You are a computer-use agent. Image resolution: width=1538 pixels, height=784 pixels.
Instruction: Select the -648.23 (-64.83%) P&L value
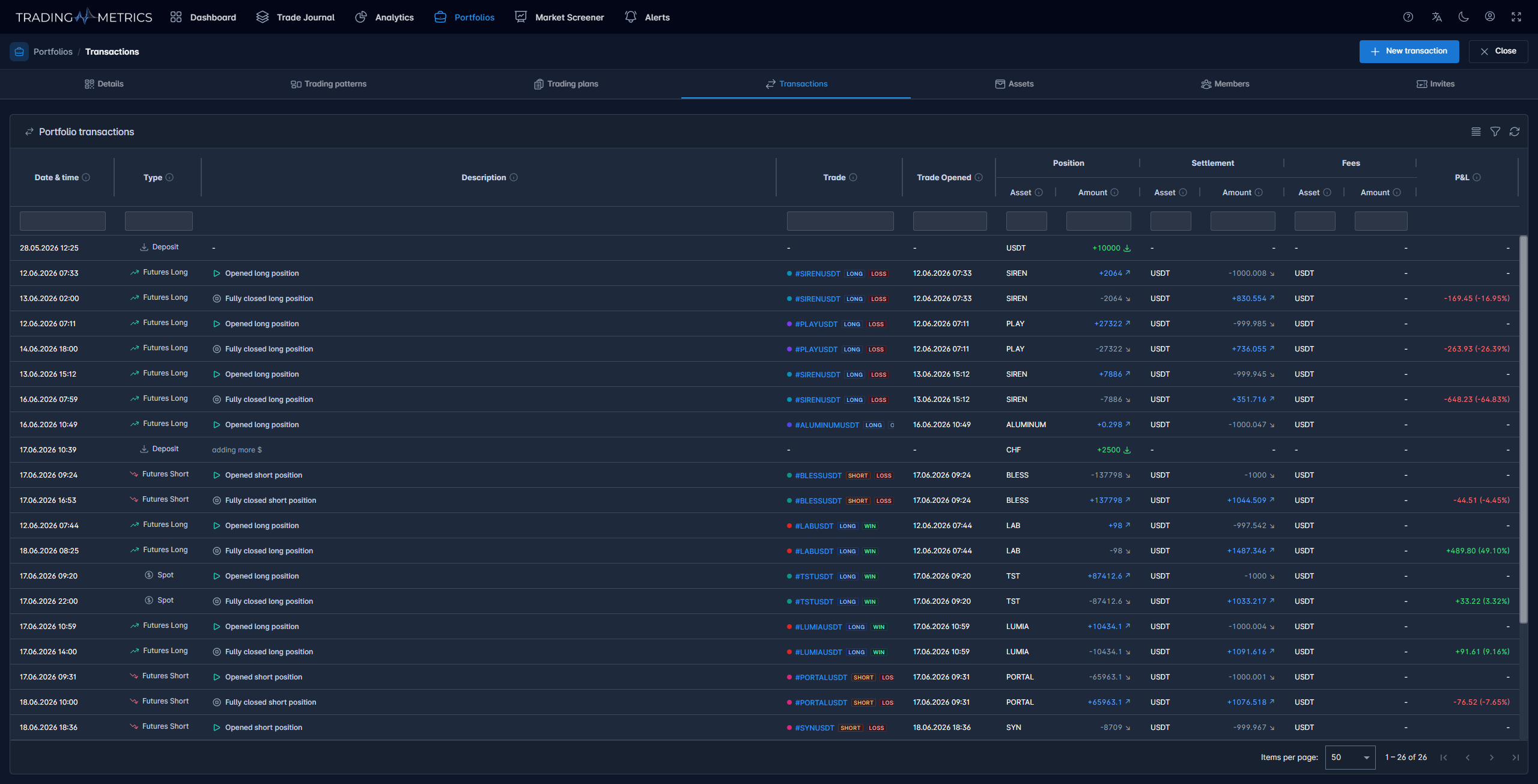pyautogui.click(x=1476, y=400)
